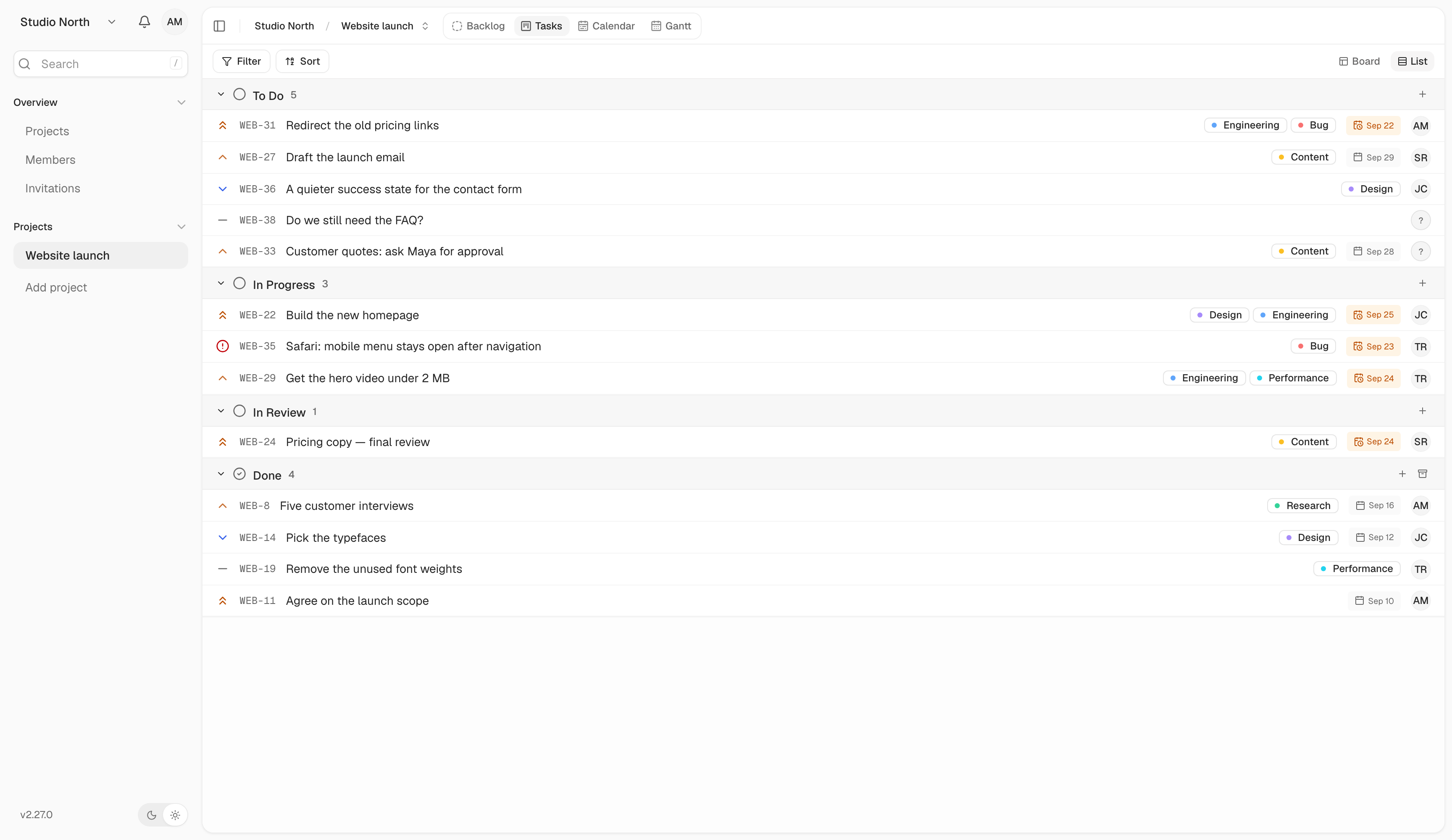Switch to light mode with sun icon
This screenshot has width=1452, height=840.
point(175,815)
